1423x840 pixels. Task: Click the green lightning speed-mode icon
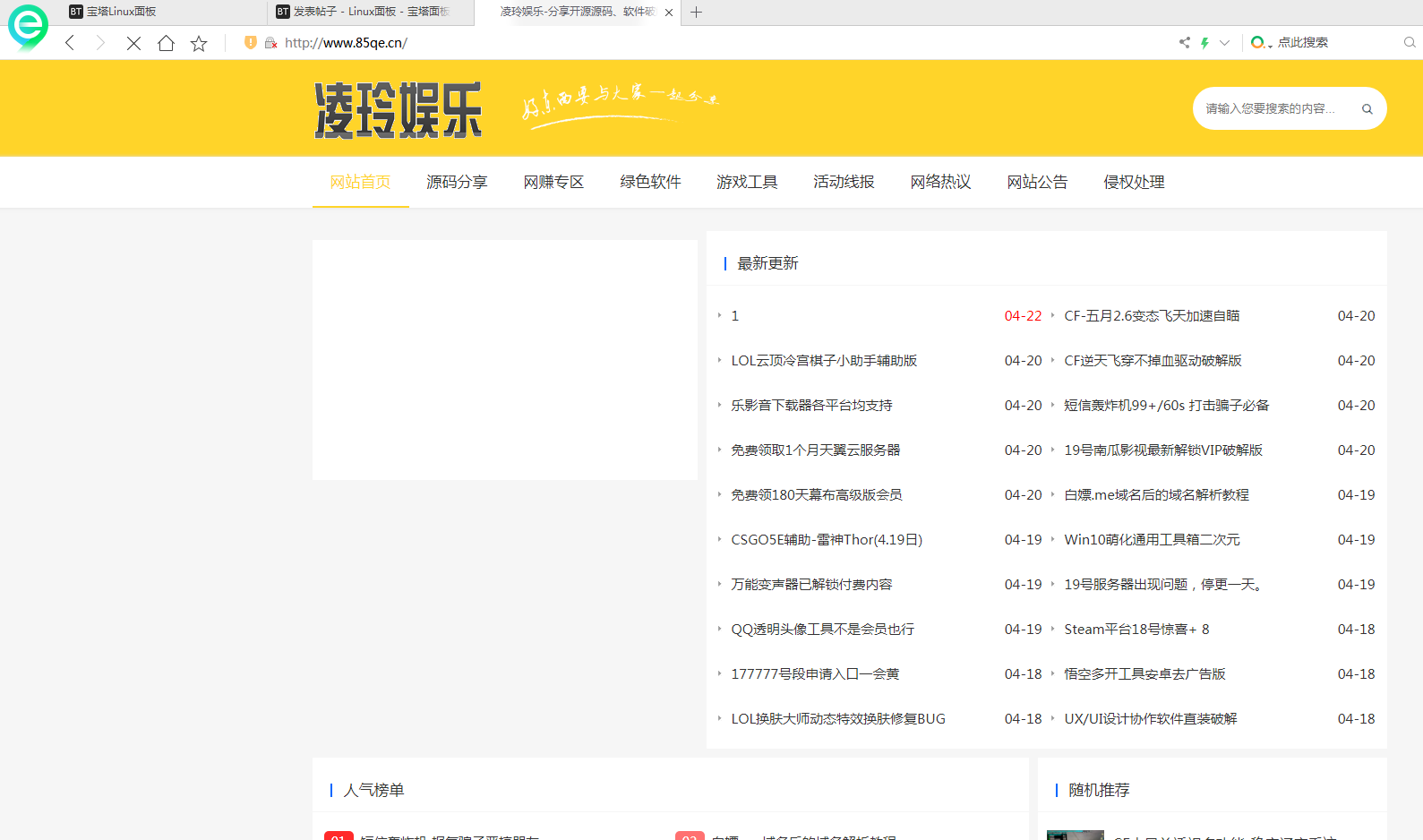pyautogui.click(x=1204, y=42)
